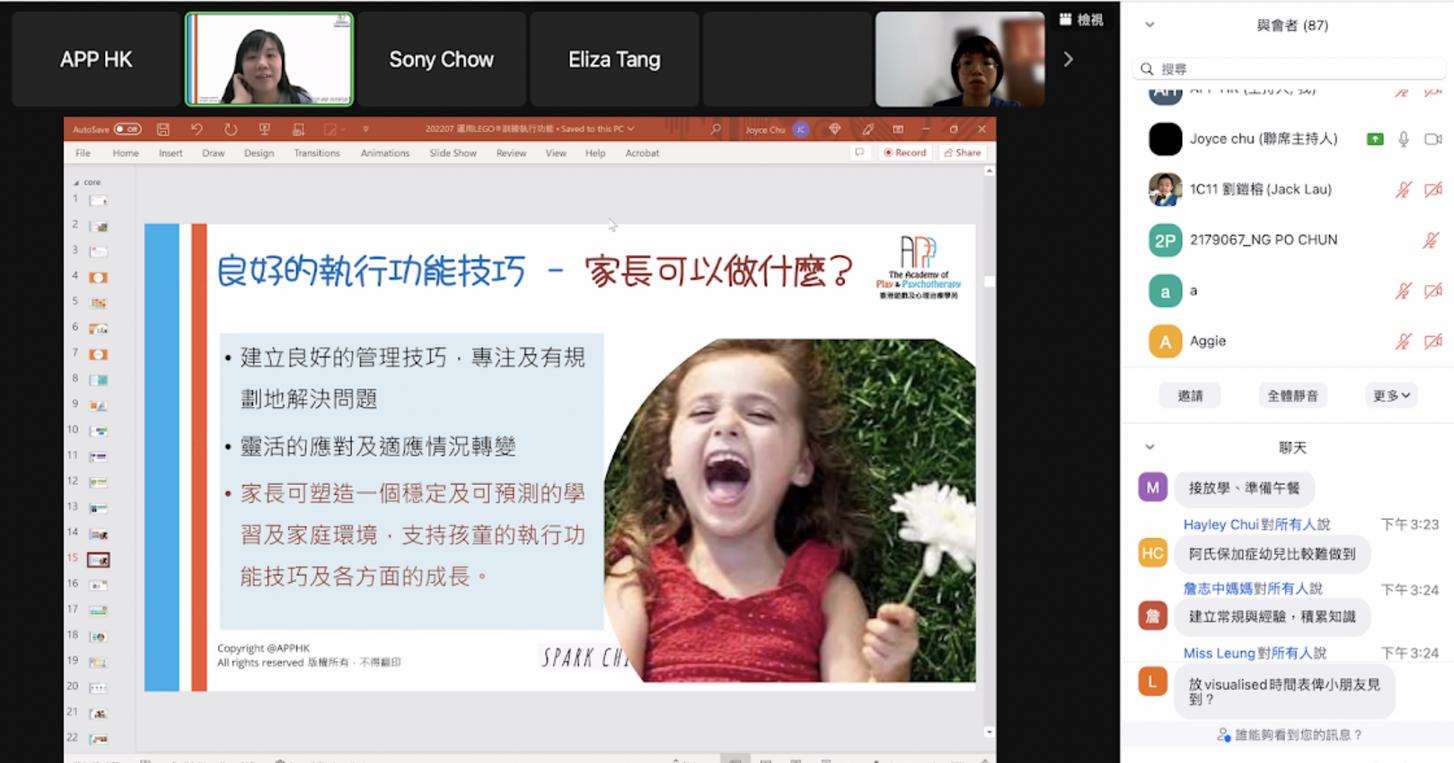
Task: Switch to the Design ribbon tab
Action: [x=259, y=153]
